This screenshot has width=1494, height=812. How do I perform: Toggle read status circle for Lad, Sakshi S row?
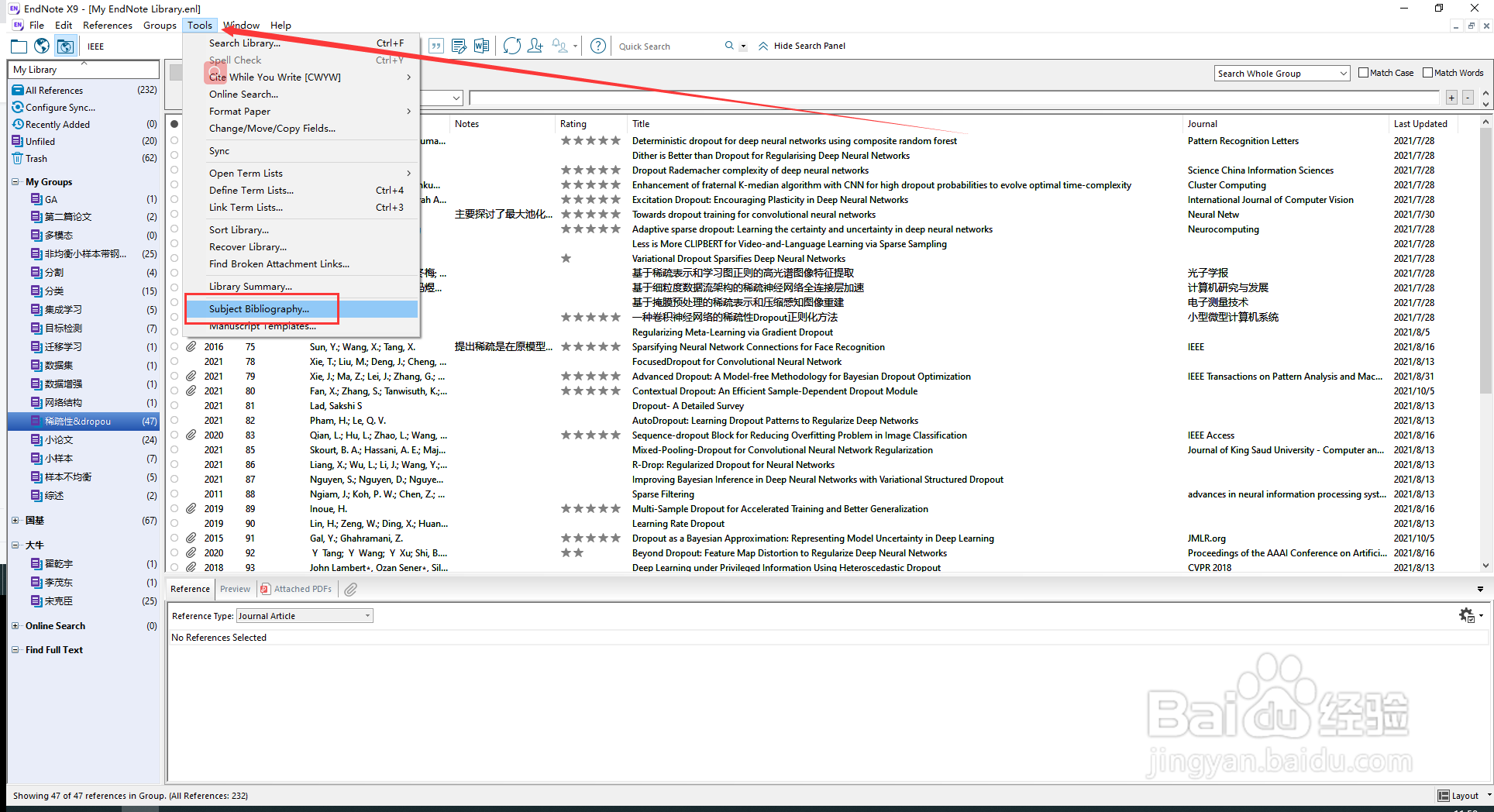click(x=174, y=405)
